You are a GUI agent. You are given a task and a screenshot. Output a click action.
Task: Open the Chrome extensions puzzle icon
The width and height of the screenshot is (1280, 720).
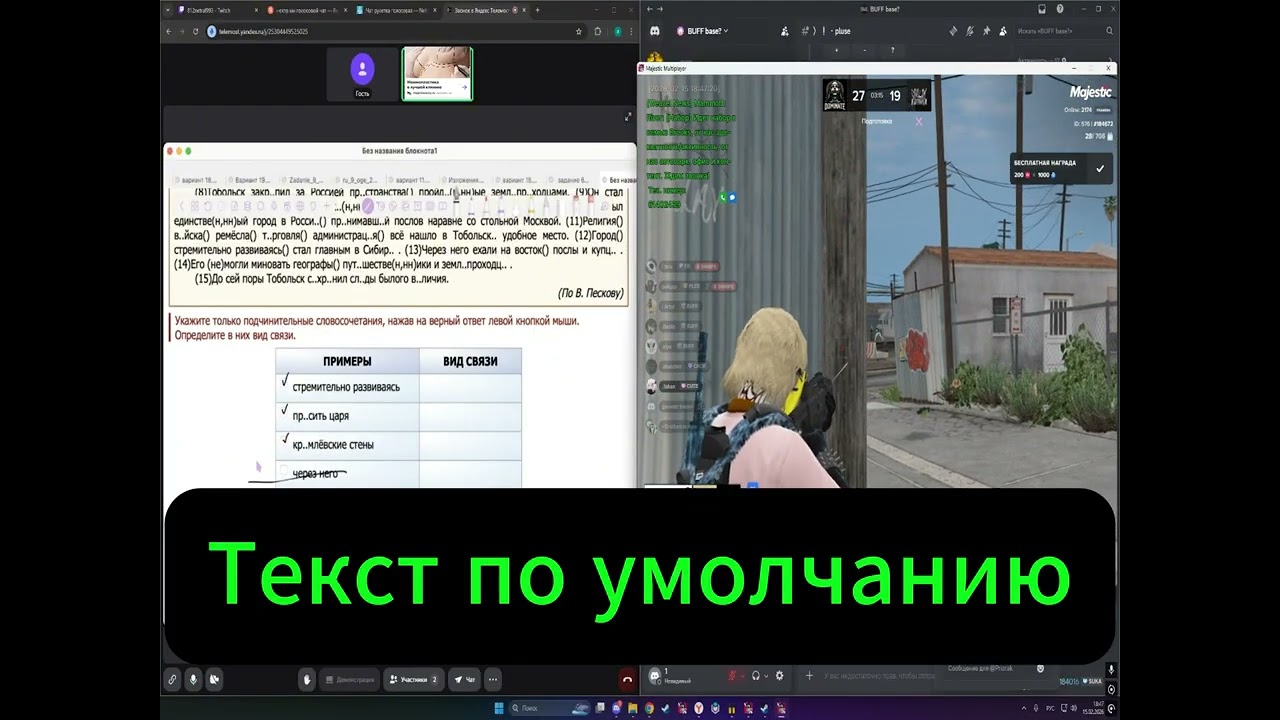pyautogui.click(x=598, y=31)
